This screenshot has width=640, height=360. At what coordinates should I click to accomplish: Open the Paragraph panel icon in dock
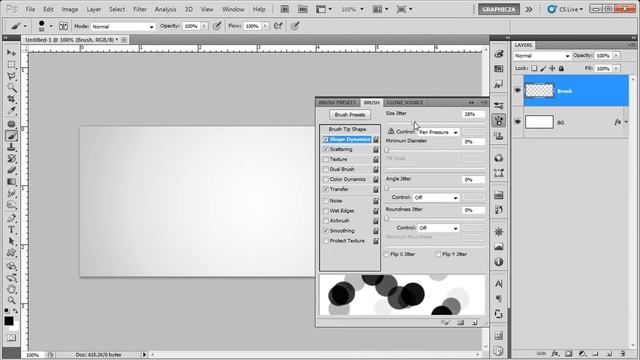[x=499, y=298]
